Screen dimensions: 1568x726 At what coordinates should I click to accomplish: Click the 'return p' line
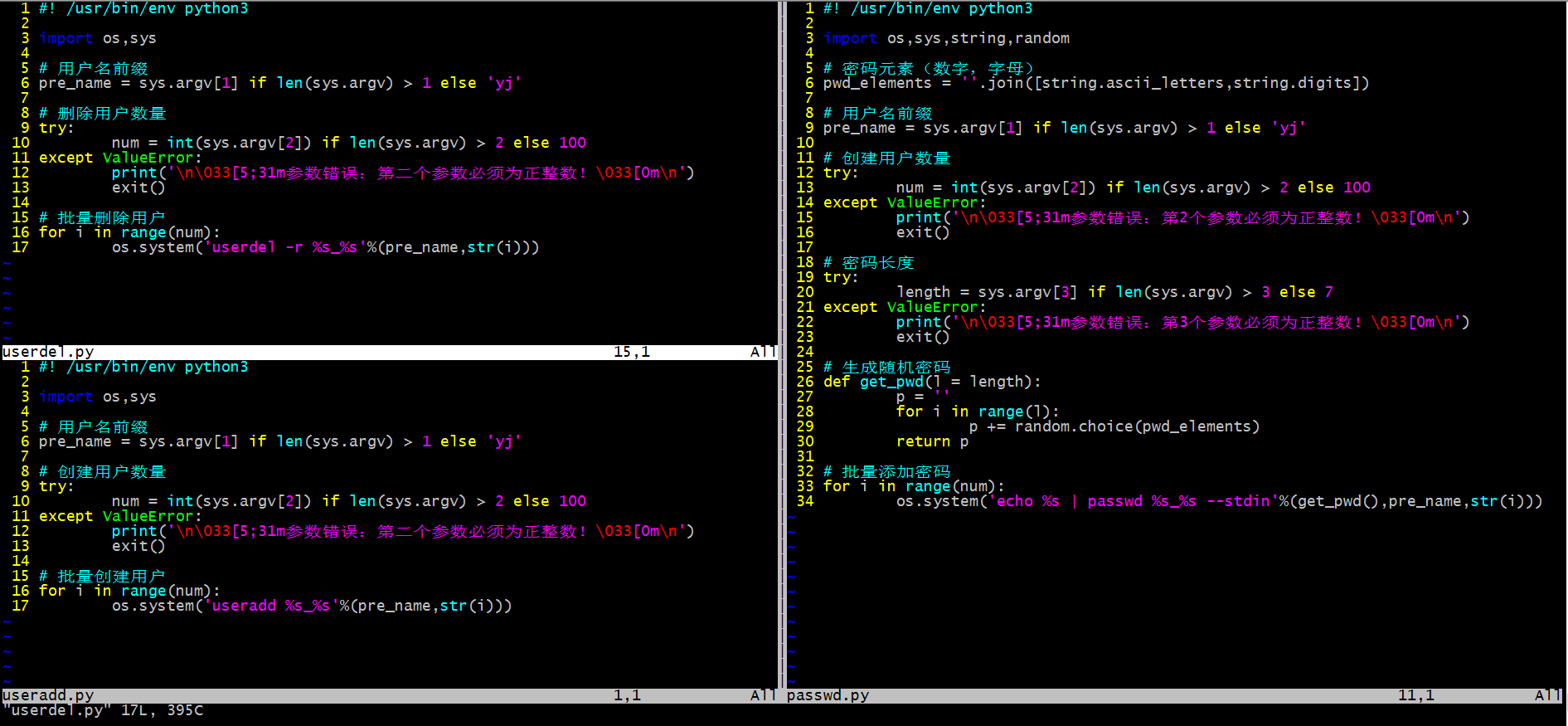click(932, 441)
